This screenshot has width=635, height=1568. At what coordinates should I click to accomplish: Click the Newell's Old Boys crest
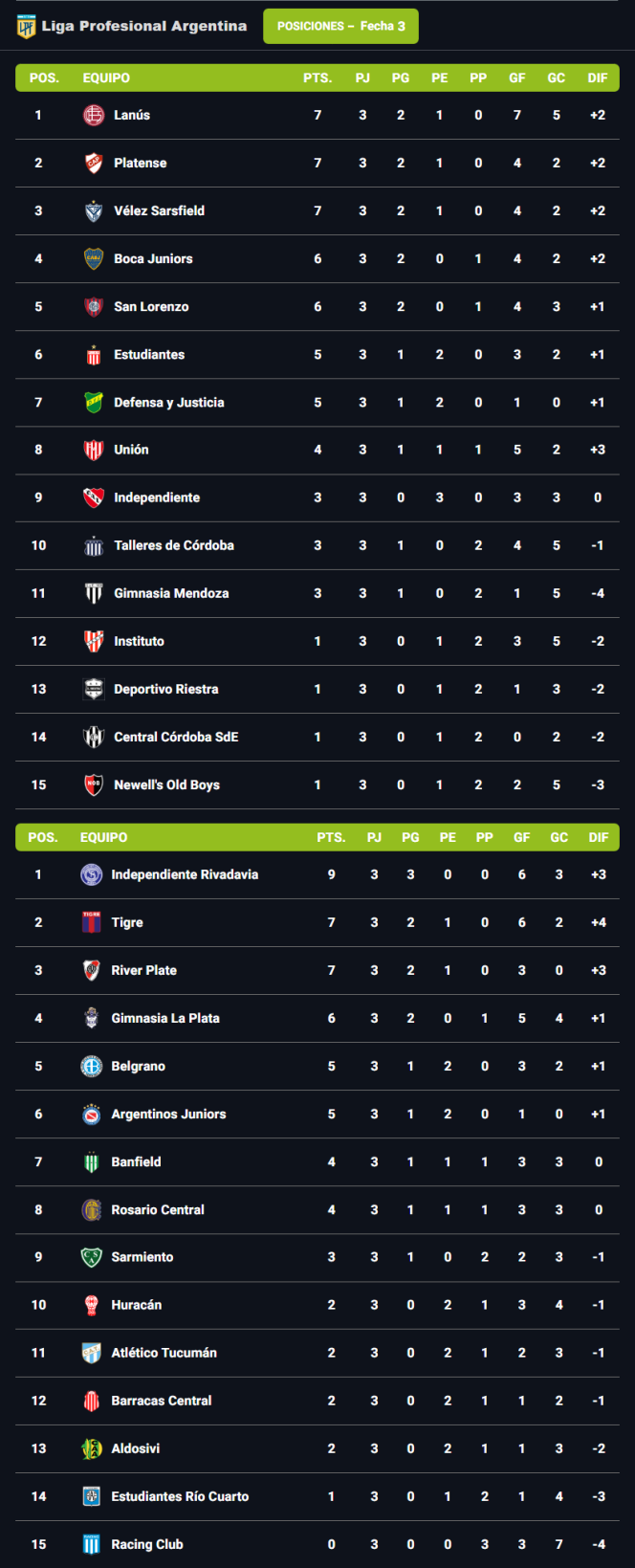(94, 784)
